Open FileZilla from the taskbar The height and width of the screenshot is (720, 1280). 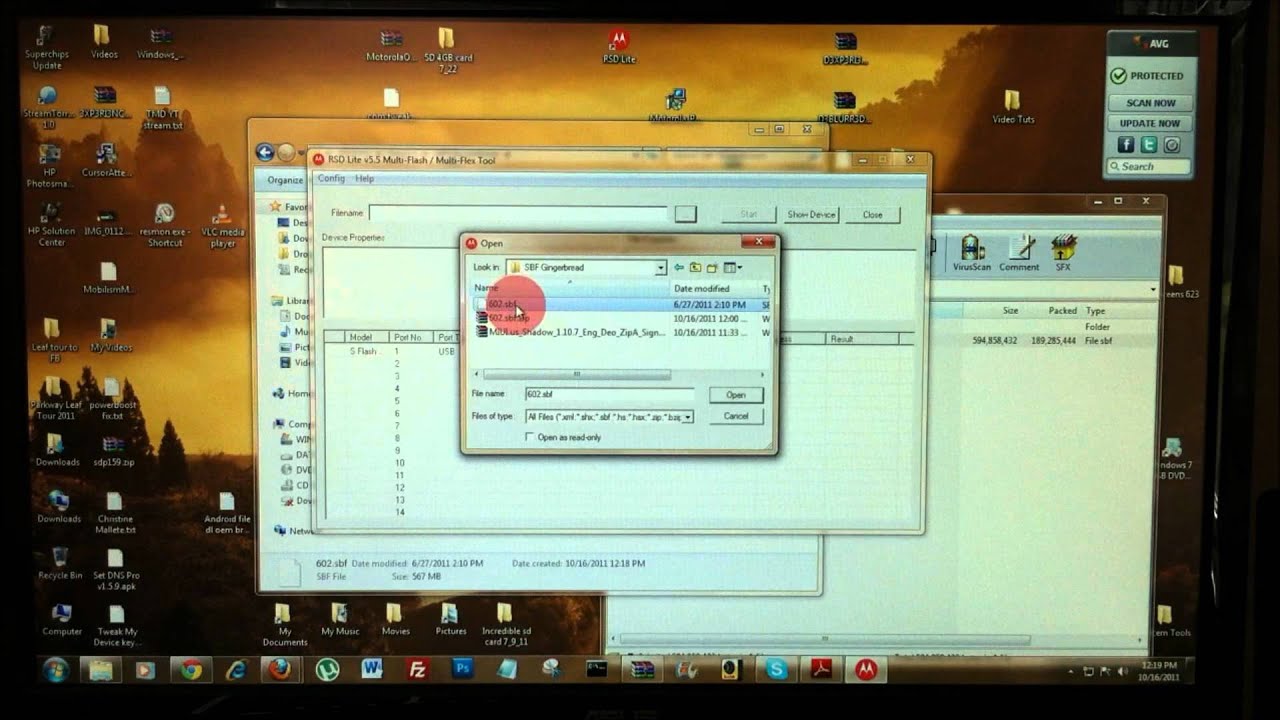click(417, 668)
